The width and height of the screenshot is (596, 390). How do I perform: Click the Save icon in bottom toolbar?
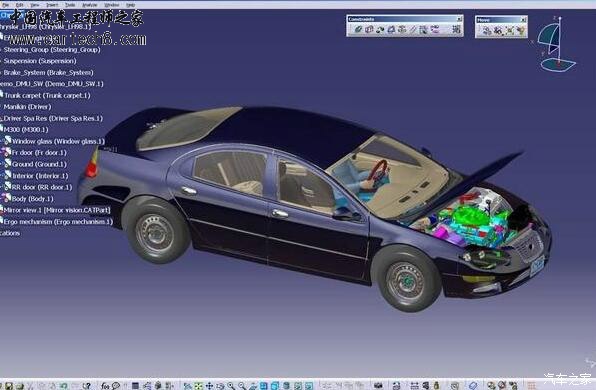(9, 386)
